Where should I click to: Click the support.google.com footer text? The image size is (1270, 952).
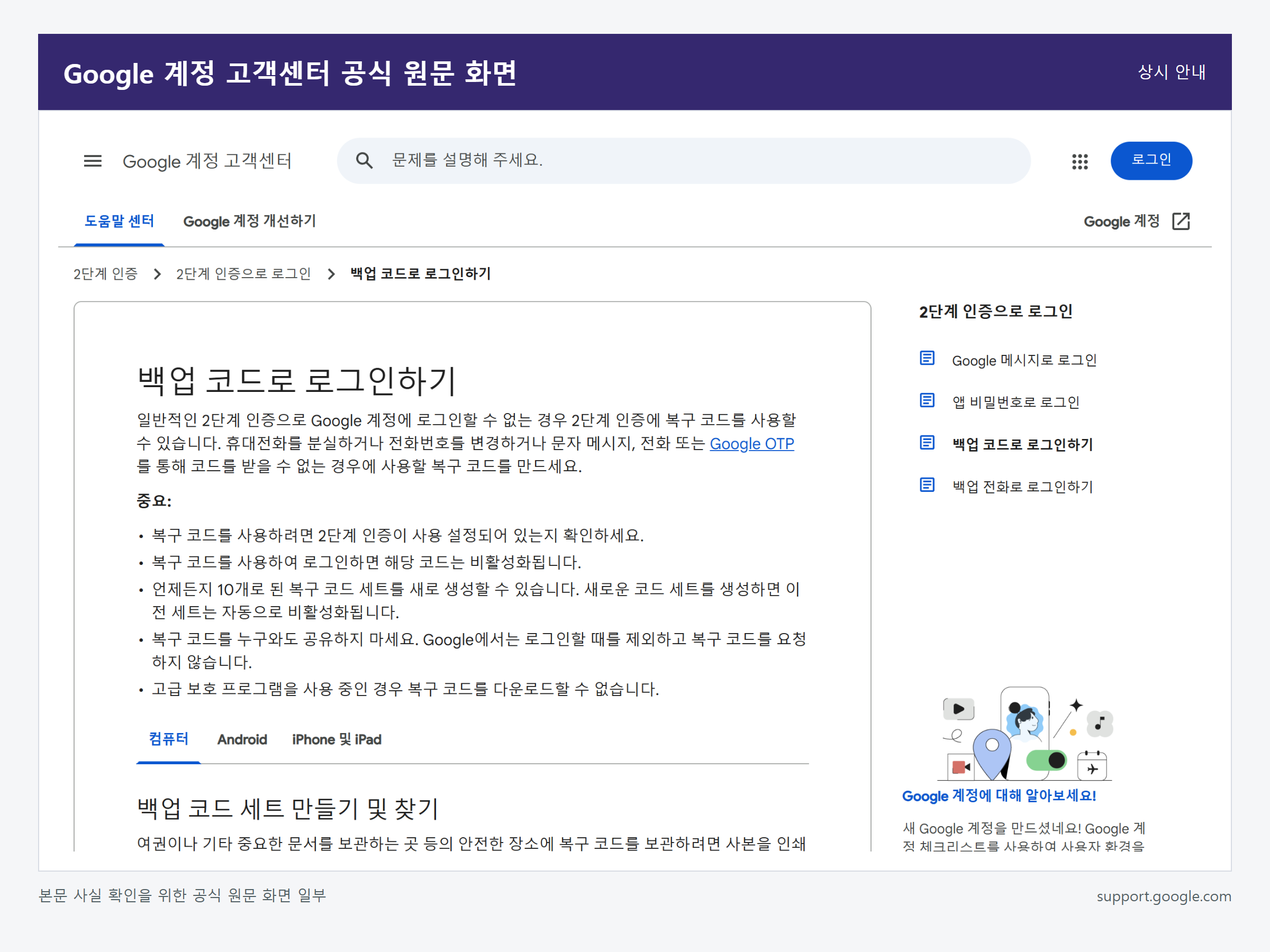click(1164, 896)
